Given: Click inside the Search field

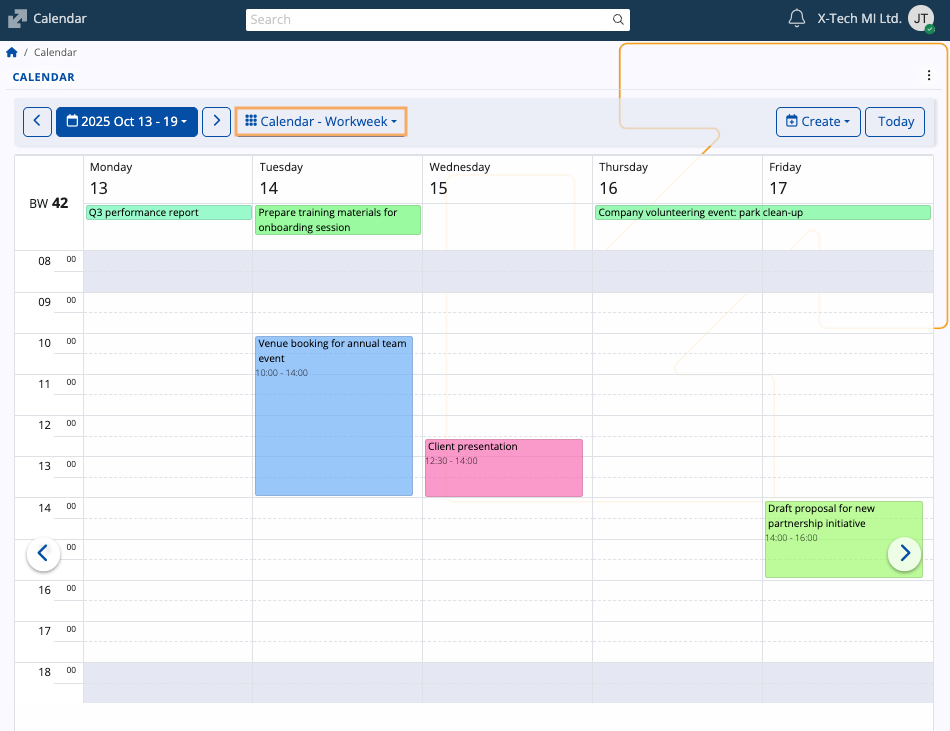Looking at the screenshot, I should click(428, 19).
